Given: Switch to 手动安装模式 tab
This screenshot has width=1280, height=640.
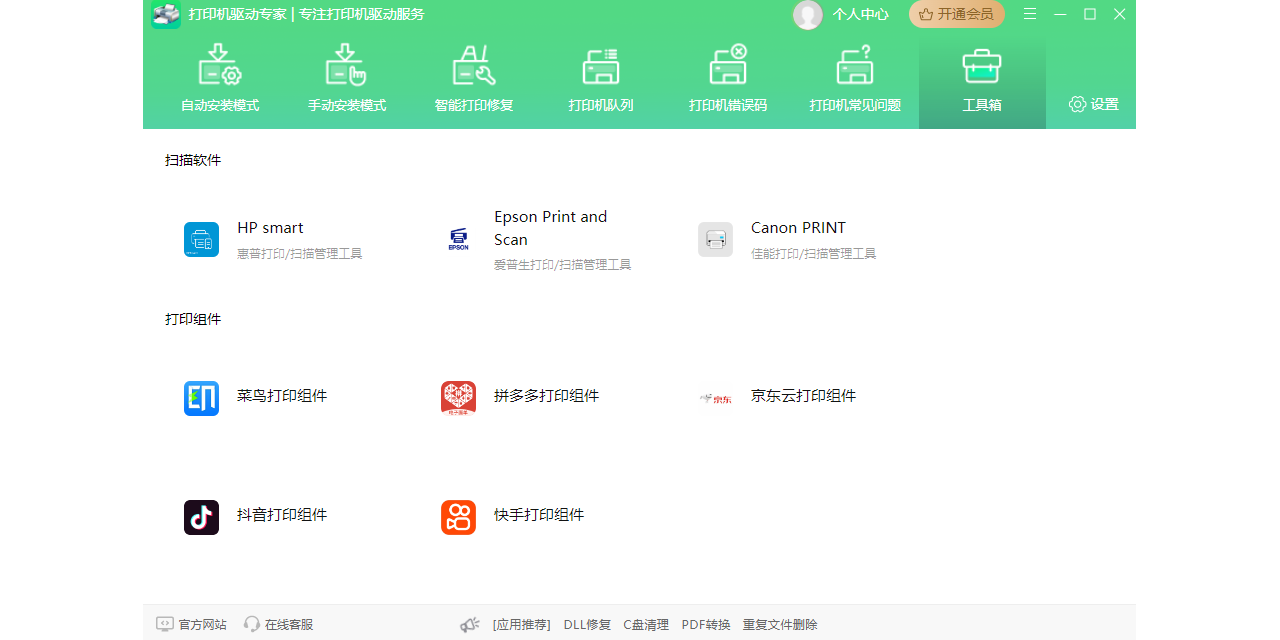Looking at the screenshot, I should 347,80.
